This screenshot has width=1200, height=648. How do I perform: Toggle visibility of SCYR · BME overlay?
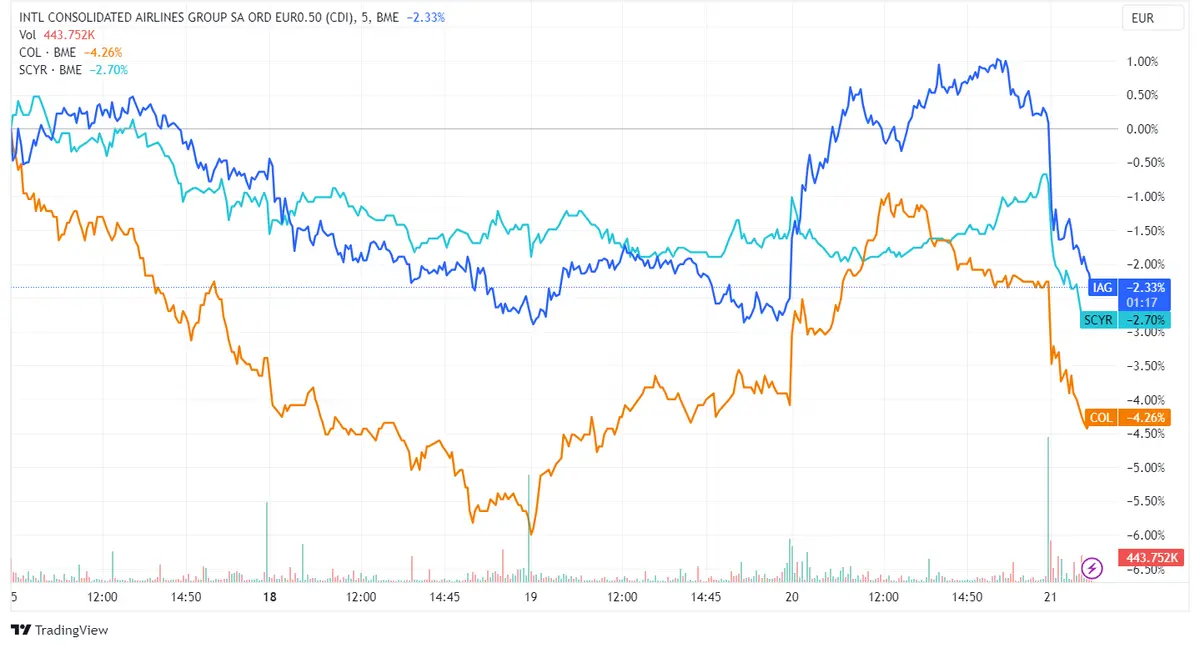point(53,70)
